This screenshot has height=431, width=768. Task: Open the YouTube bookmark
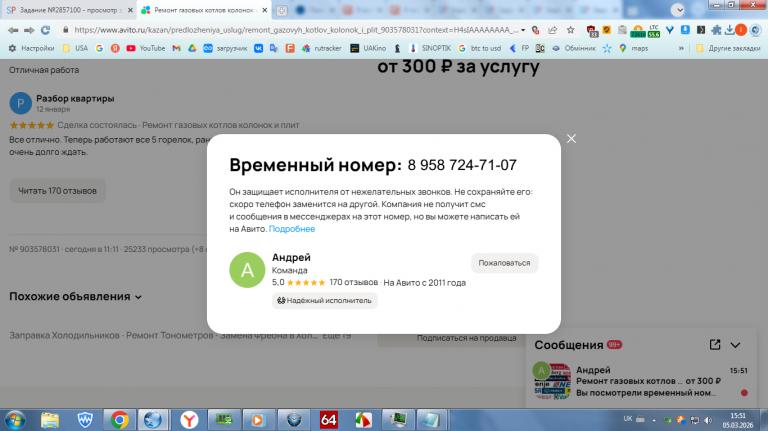145,48
